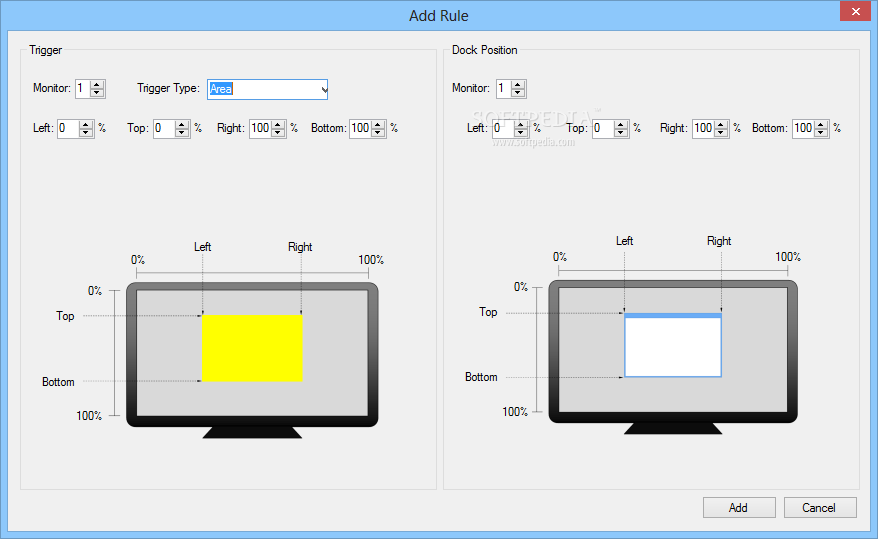Increase the Trigger Top percentage
Screen dimensions: 878x539
pos(181,125)
